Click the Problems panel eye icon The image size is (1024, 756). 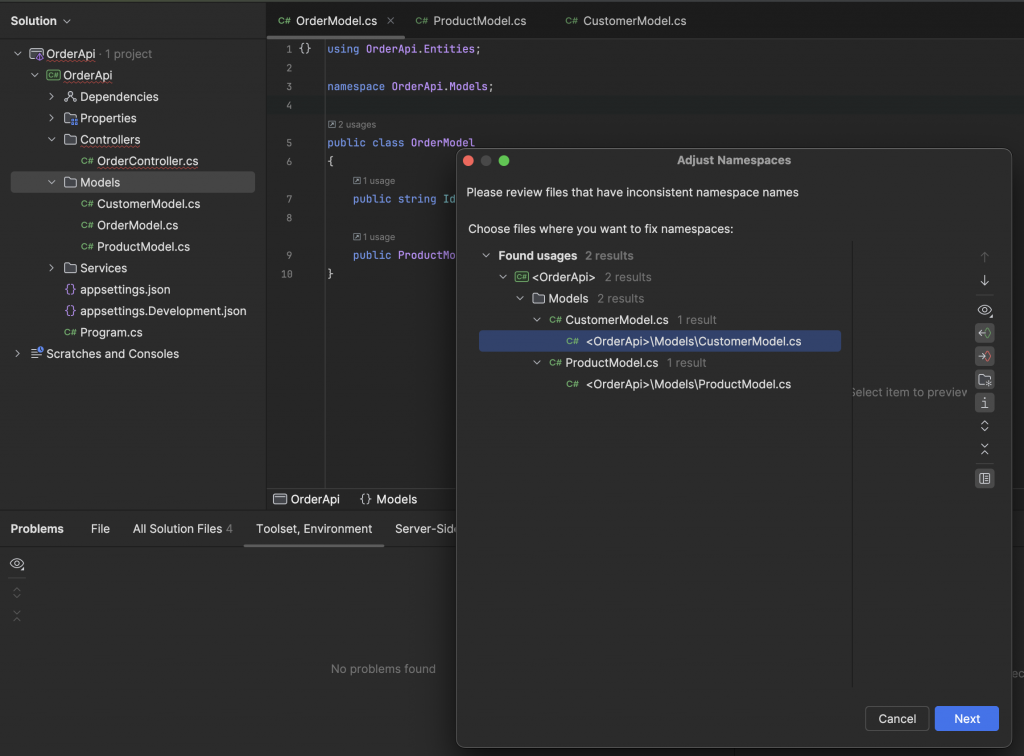coord(17,564)
